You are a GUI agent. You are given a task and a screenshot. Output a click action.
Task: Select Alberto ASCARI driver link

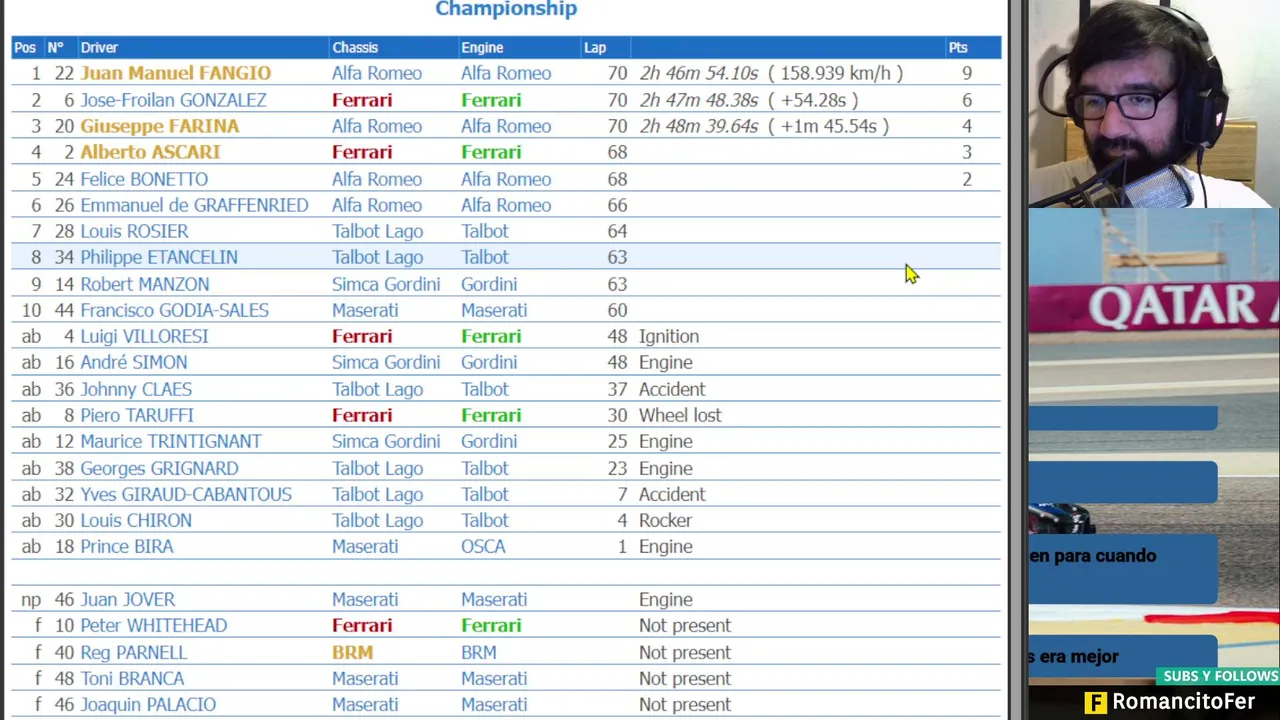tap(150, 152)
